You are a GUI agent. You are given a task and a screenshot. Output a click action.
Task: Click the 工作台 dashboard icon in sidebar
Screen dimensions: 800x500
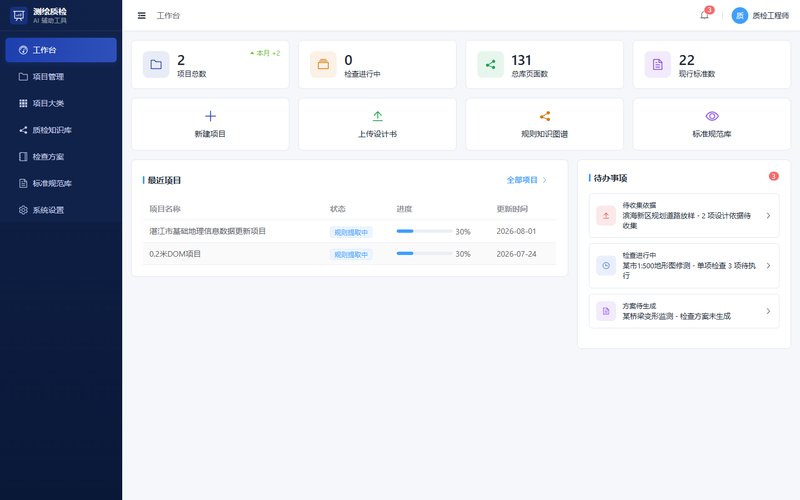pyautogui.click(x=23, y=50)
